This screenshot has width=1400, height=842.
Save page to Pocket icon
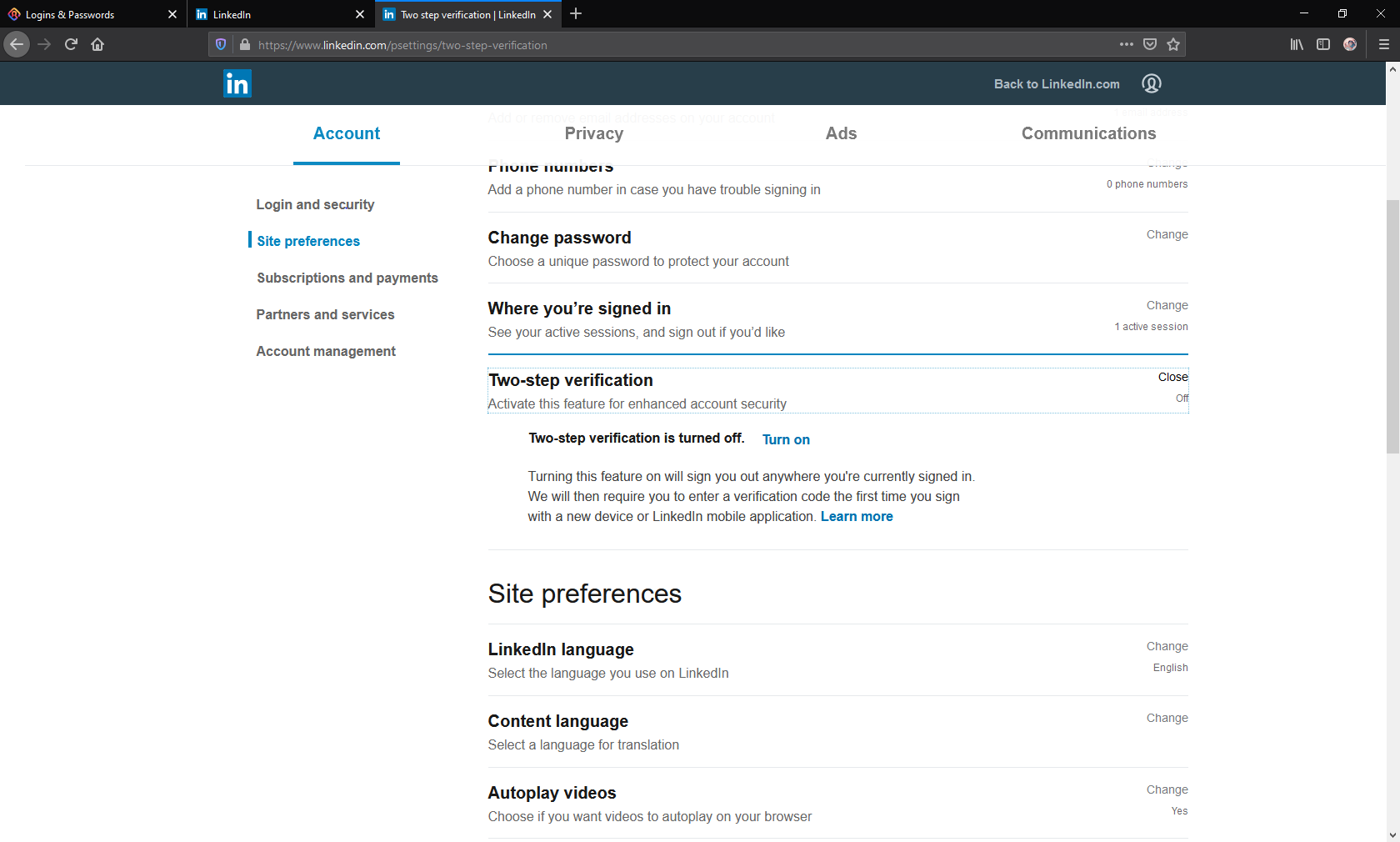click(x=1150, y=44)
